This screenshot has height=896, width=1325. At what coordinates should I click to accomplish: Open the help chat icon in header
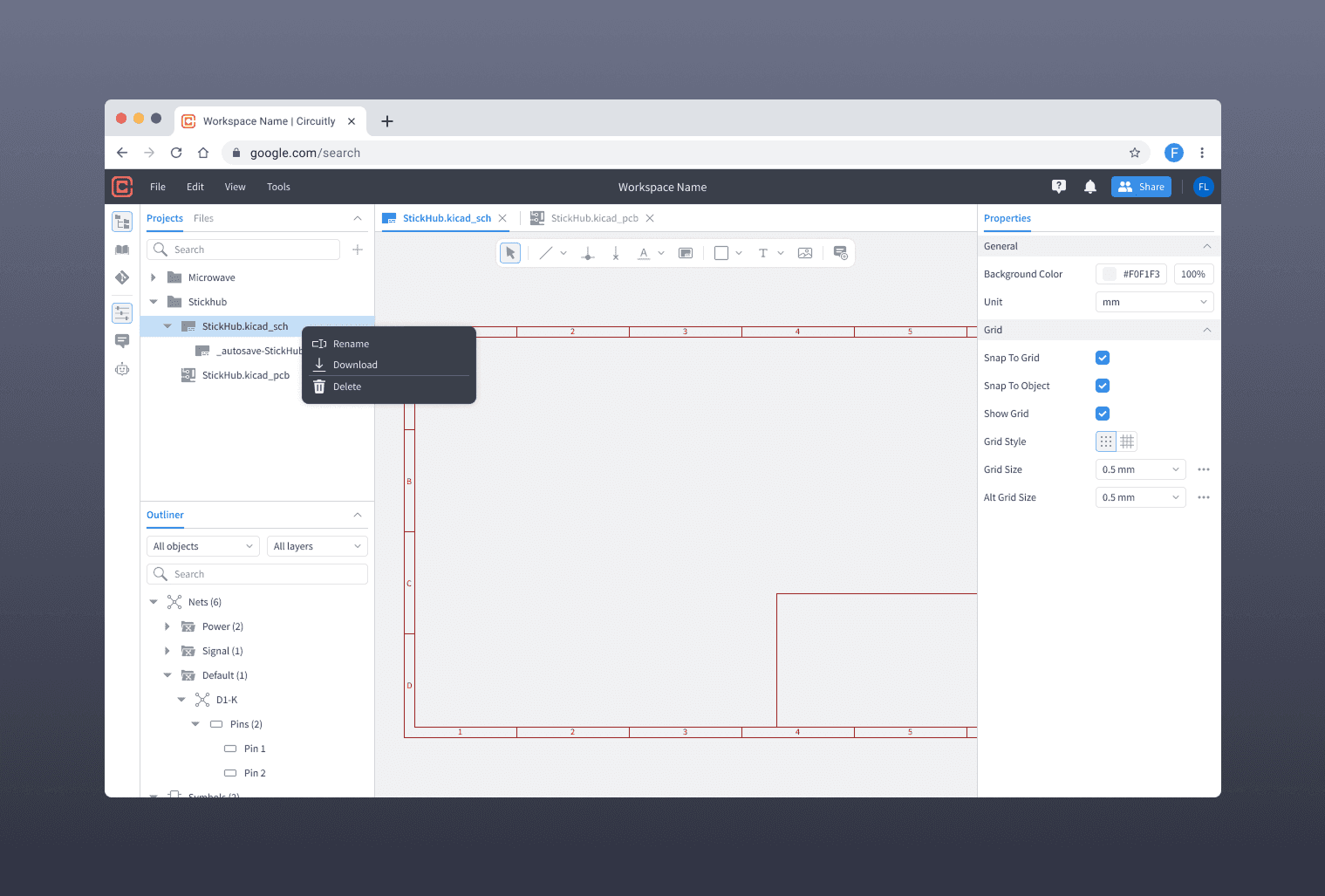pyautogui.click(x=1059, y=187)
